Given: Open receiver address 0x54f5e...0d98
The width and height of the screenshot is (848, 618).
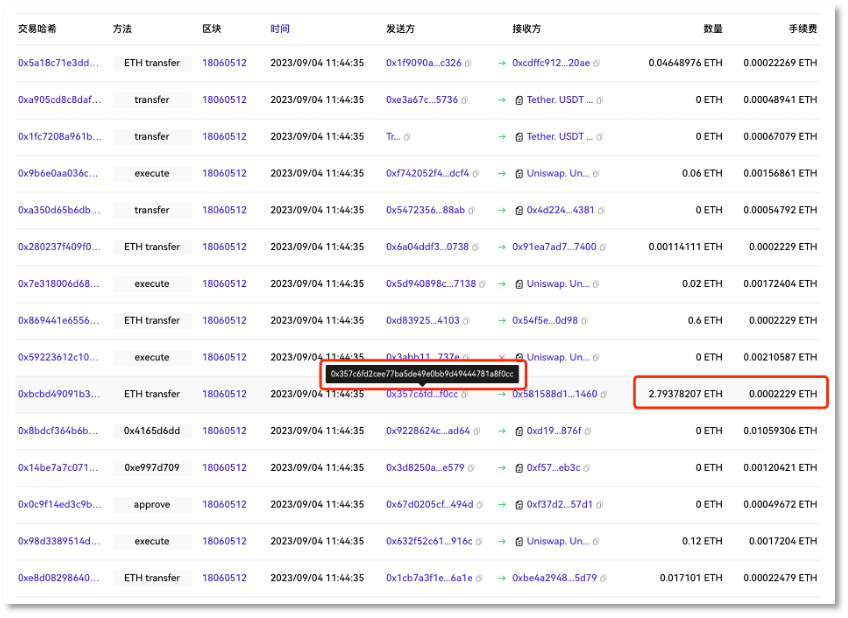Looking at the screenshot, I should tap(544, 320).
